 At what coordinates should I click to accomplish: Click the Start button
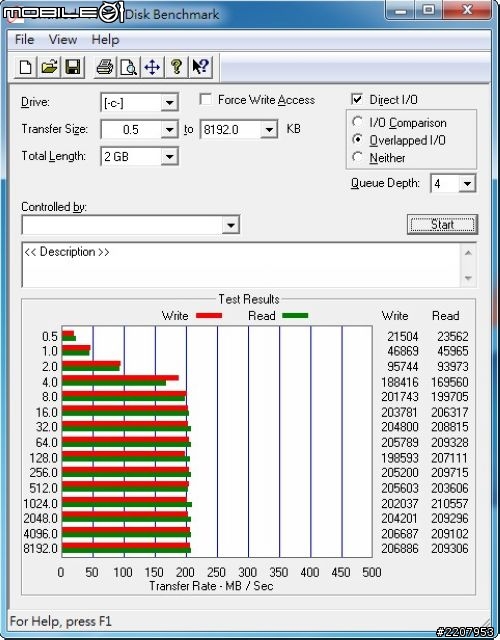[442, 224]
